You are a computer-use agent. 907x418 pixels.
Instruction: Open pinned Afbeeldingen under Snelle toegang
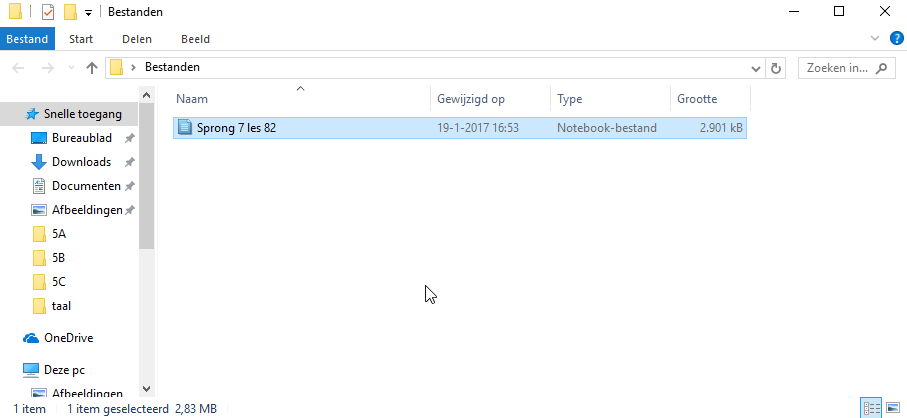click(x=87, y=210)
